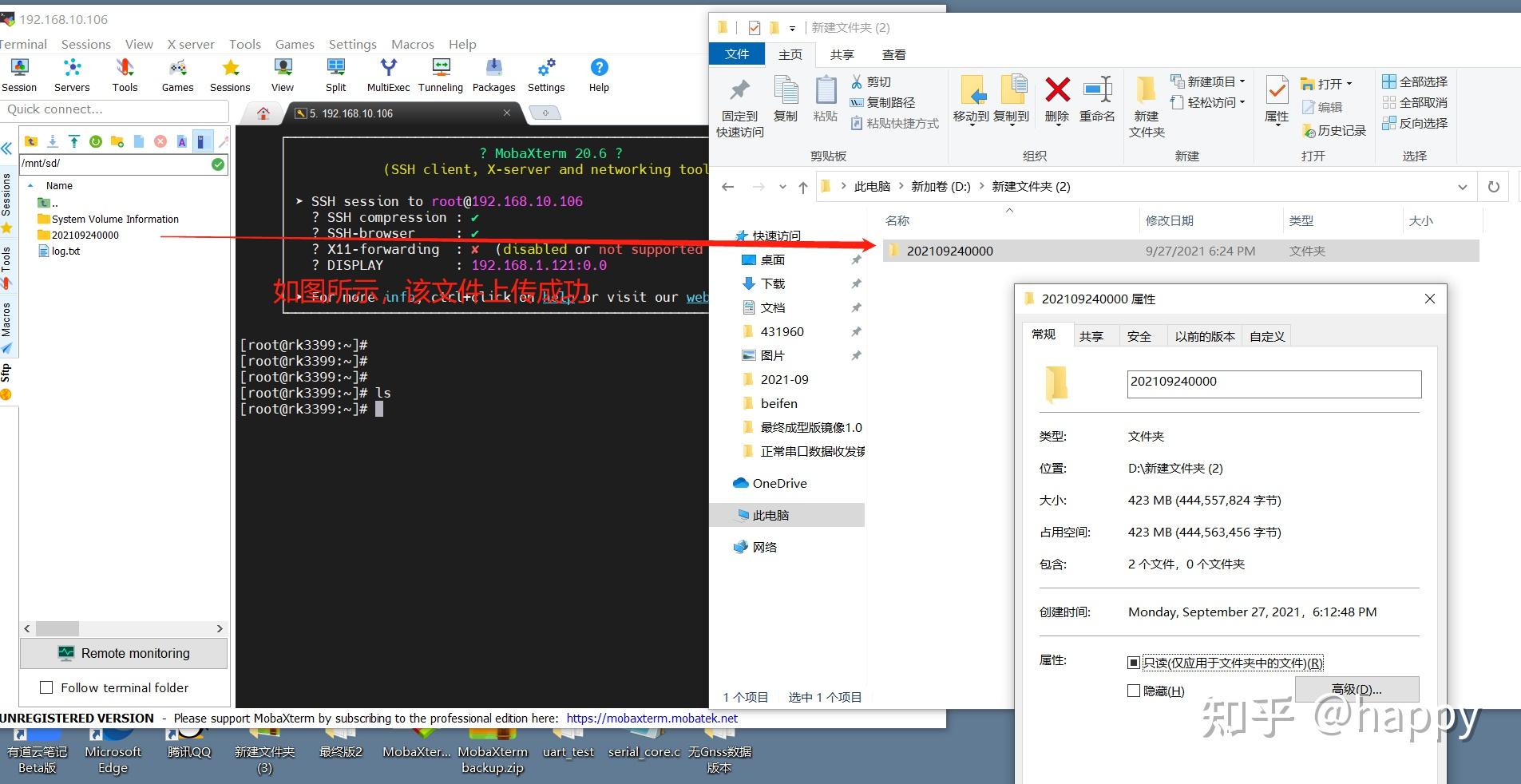Open the Servers tool in MobaXterm
This screenshot has width=1521, height=784.
pyautogui.click(x=72, y=75)
